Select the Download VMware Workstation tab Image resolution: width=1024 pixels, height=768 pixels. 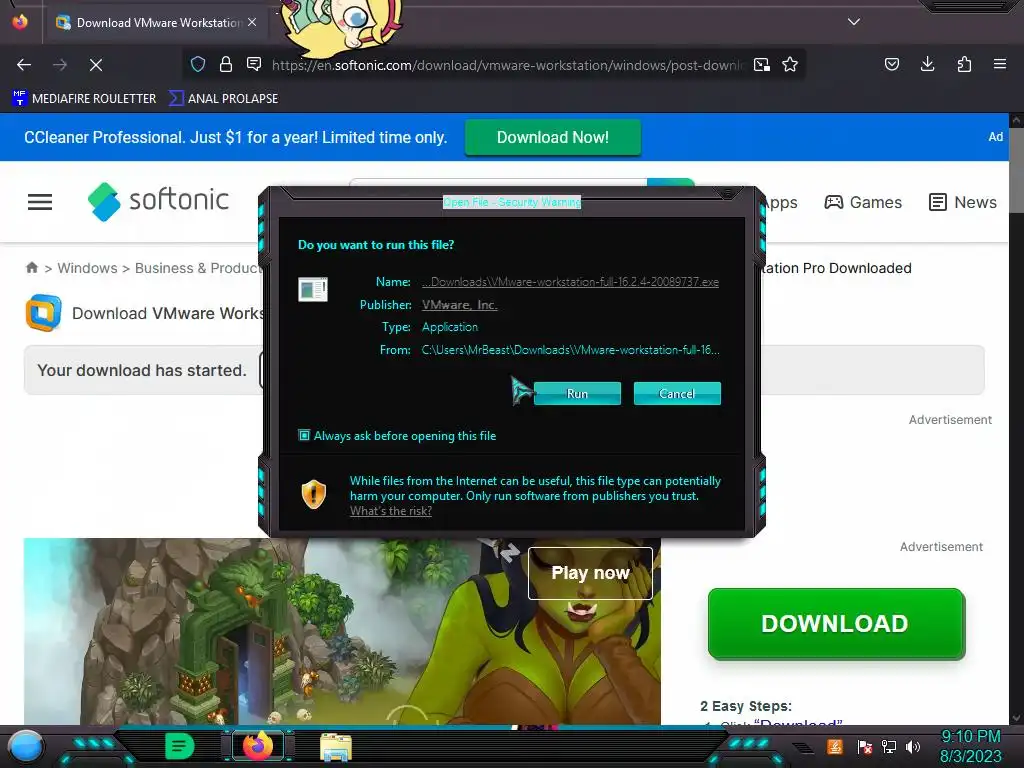tap(157, 22)
